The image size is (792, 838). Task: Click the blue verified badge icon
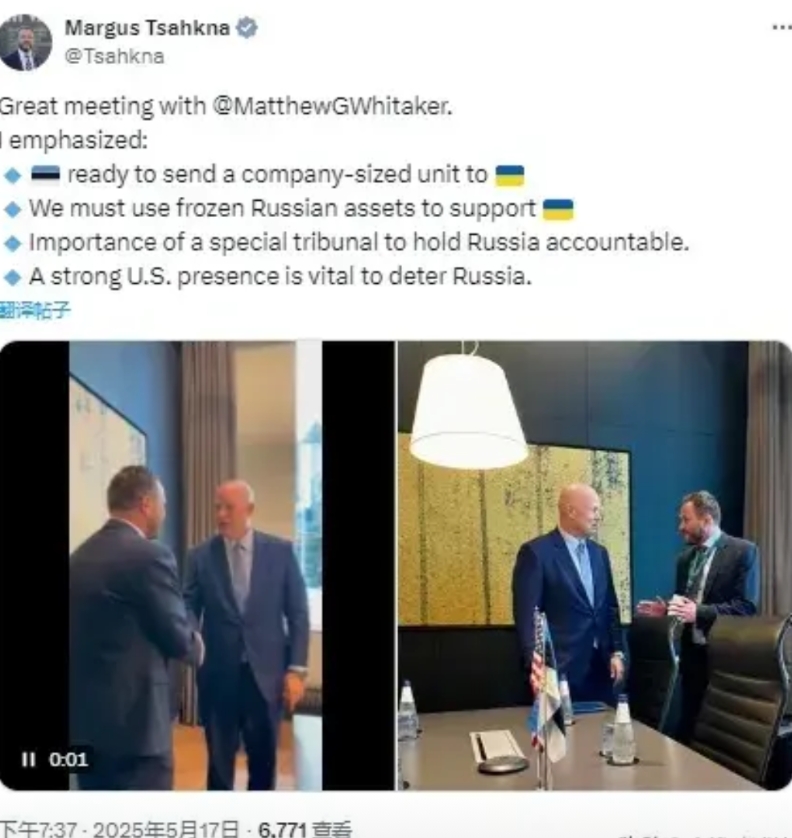pyautogui.click(x=246, y=27)
